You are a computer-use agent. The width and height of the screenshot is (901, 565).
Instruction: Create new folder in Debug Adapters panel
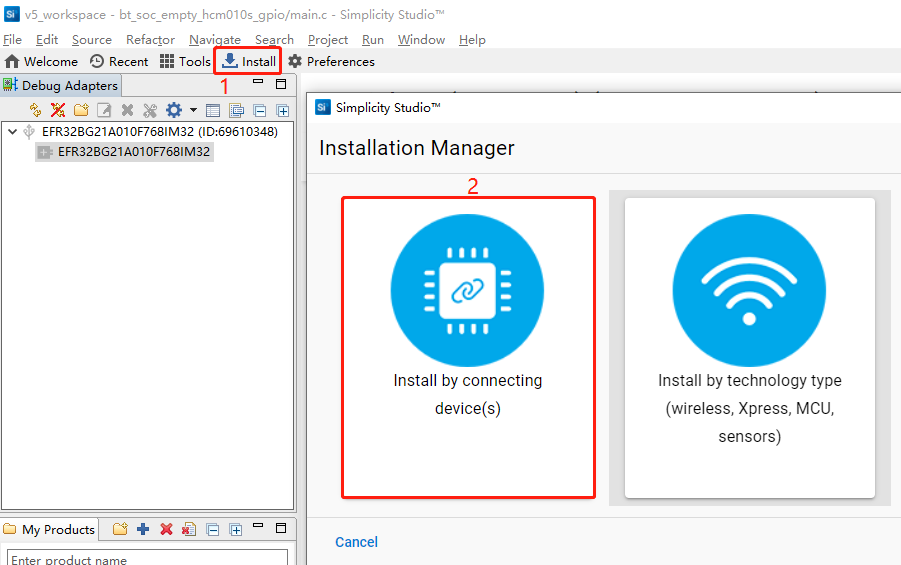click(x=81, y=110)
